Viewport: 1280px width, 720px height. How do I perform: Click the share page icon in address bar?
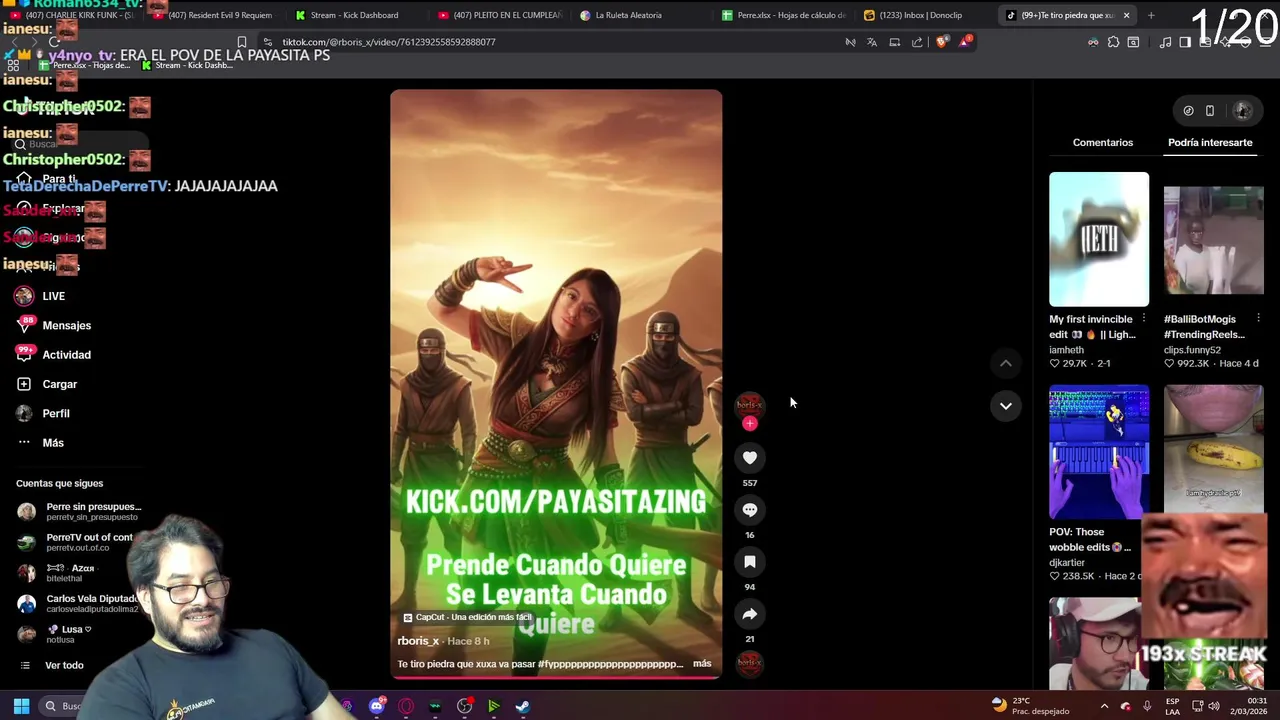[x=917, y=42]
